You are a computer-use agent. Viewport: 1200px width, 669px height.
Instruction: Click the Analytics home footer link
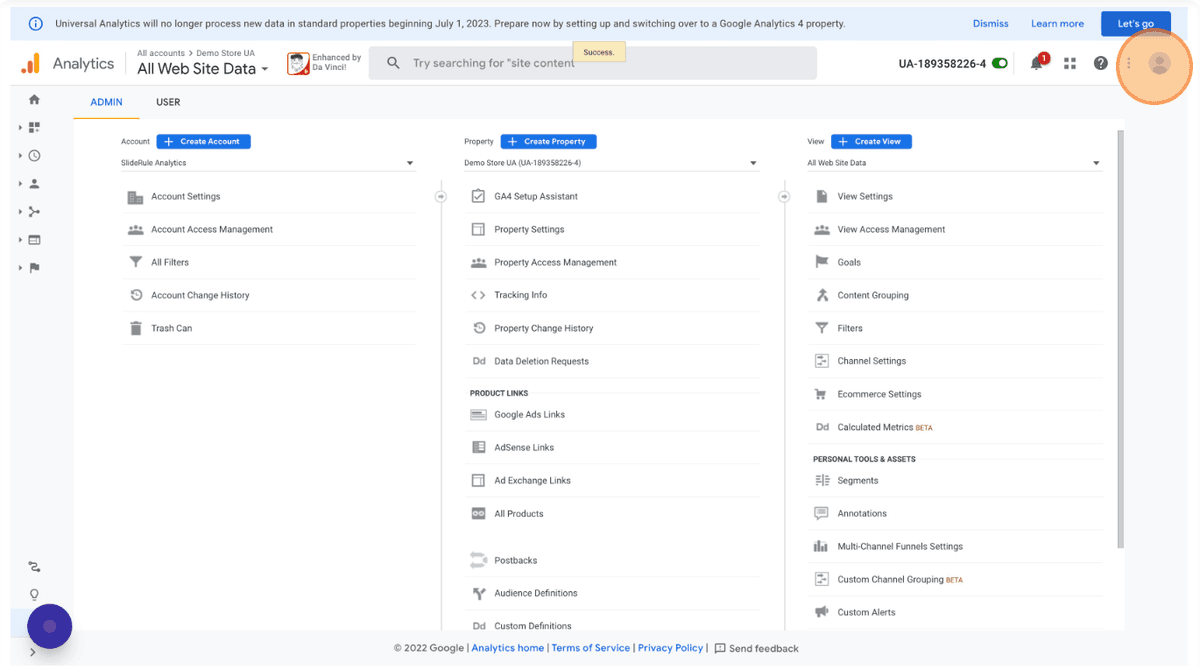[508, 648]
